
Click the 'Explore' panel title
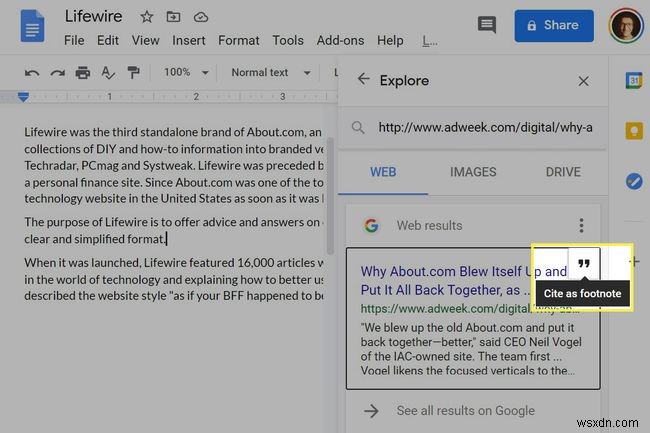pyautogui.click(x=404, y=81)
